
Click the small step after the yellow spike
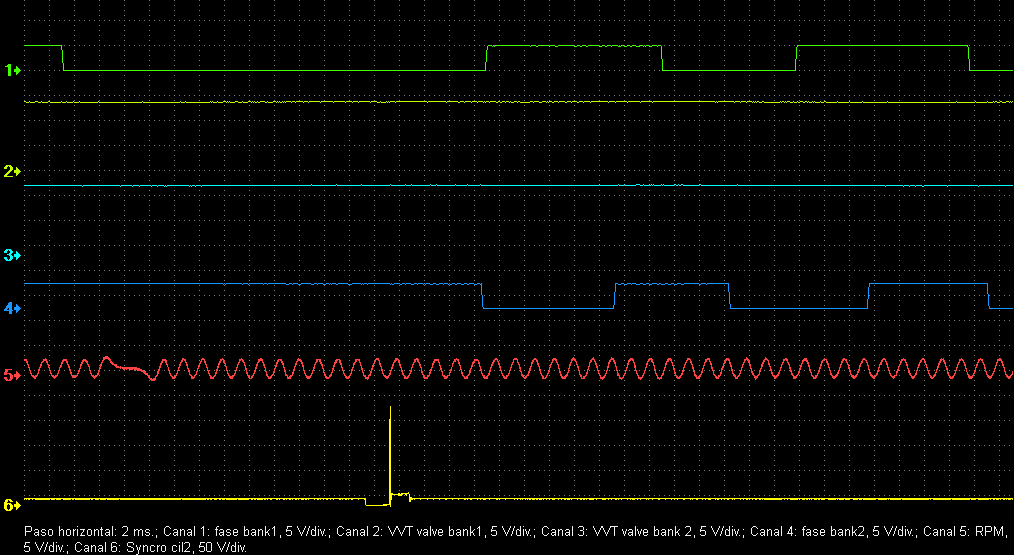(401, 494)
